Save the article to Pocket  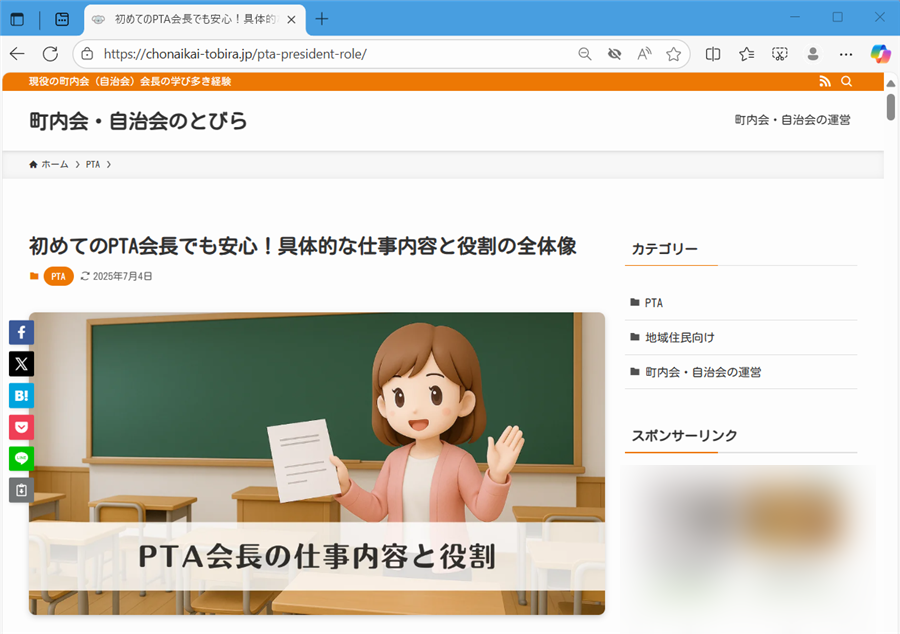coord(21,427)
